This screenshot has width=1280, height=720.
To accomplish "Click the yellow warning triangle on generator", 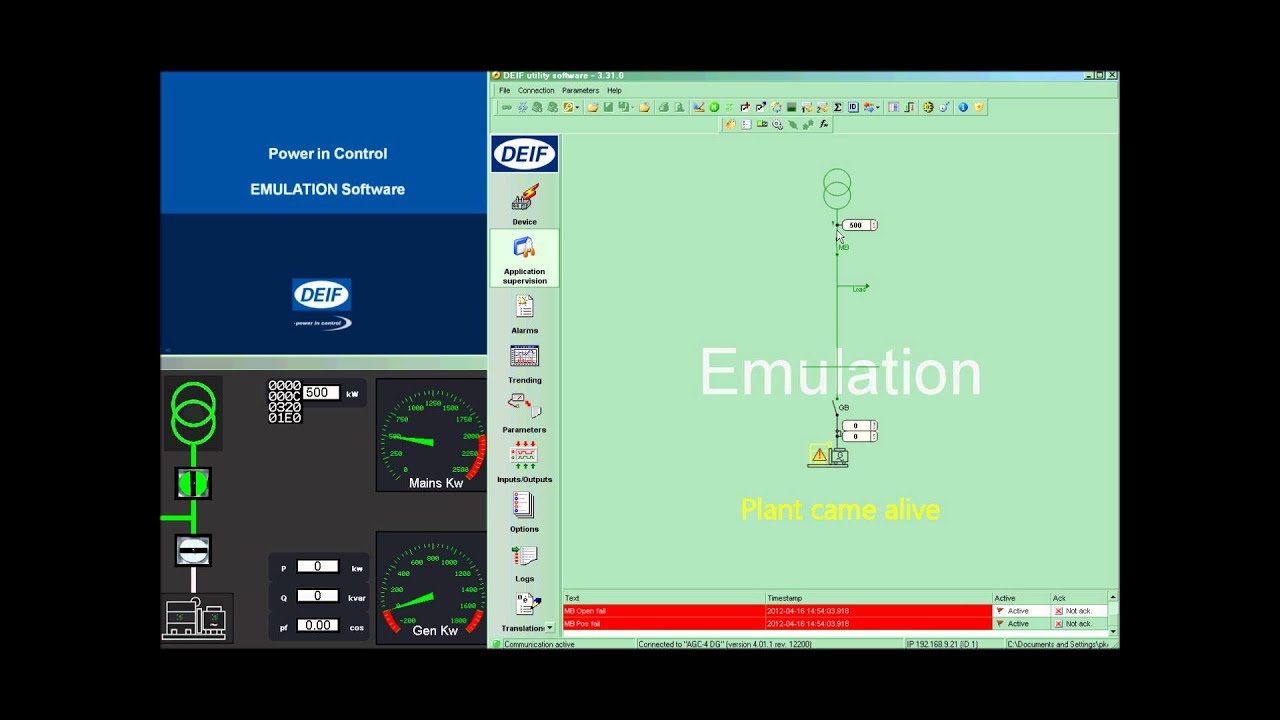I will (x=819, y=455).
